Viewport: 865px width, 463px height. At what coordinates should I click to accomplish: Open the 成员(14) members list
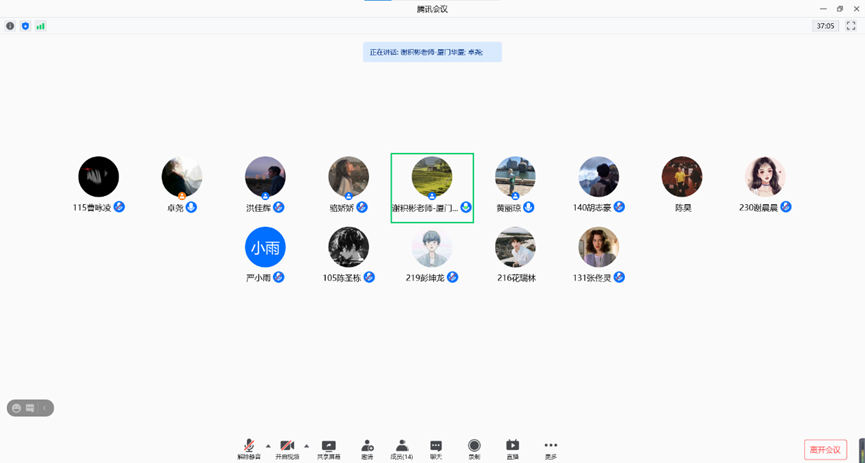(x=401, y=448)
